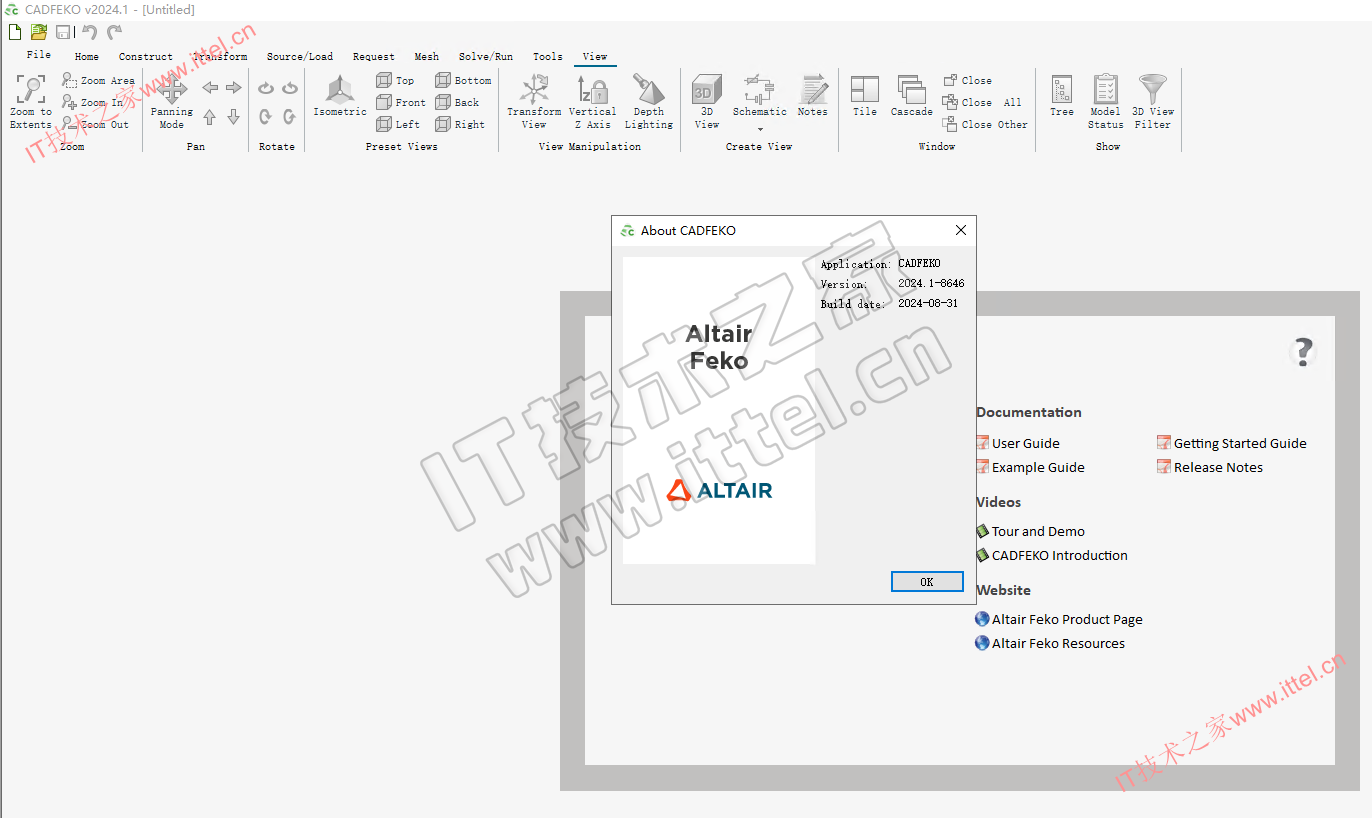Switch to the Home ribbon tab
Image resolution: width=1372 pixels, height=818 pixels.
tap(87, 57)
